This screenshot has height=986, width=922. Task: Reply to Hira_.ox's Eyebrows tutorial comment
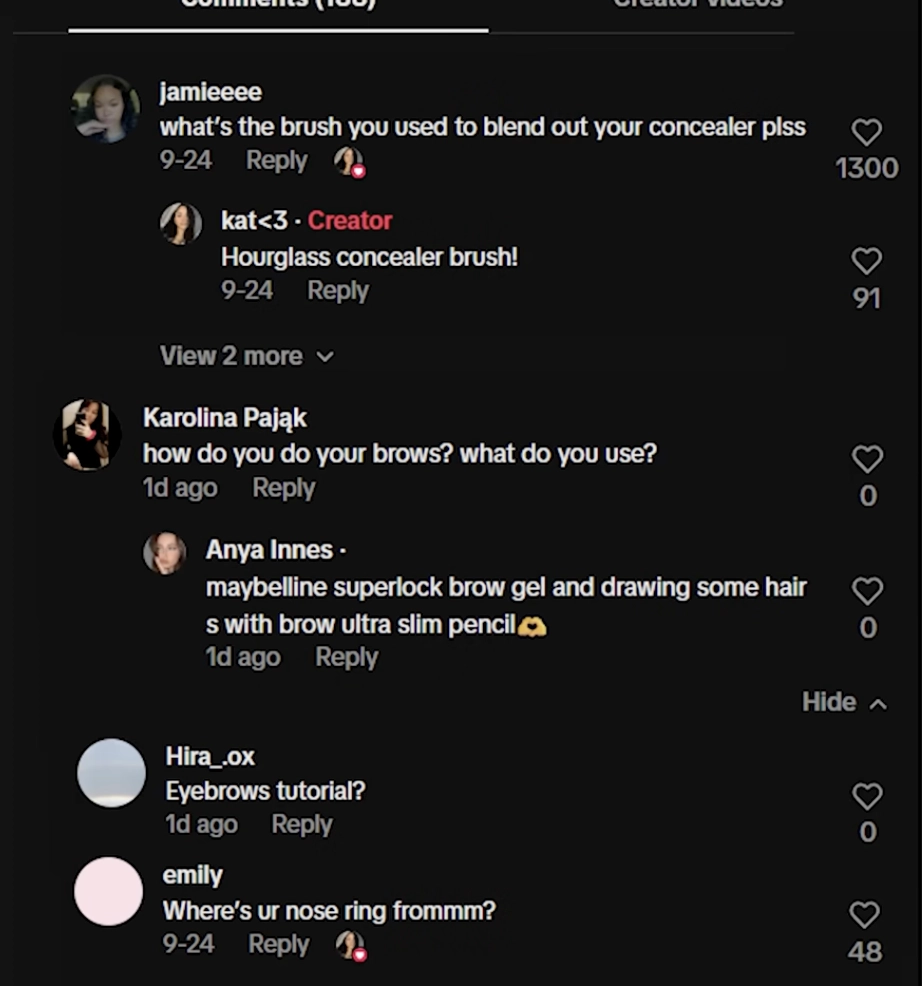coord(302,824)
